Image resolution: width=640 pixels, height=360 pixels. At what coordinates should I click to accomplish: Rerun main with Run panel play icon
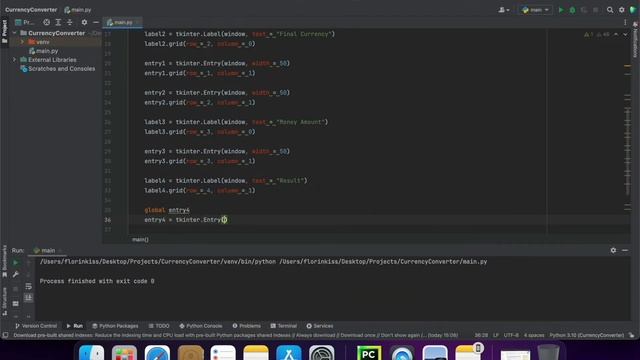[16, 262]
